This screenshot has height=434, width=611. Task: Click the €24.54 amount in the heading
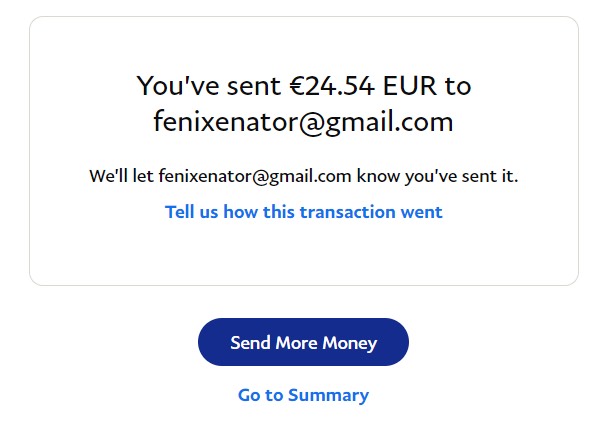click(x=330, y=86)
